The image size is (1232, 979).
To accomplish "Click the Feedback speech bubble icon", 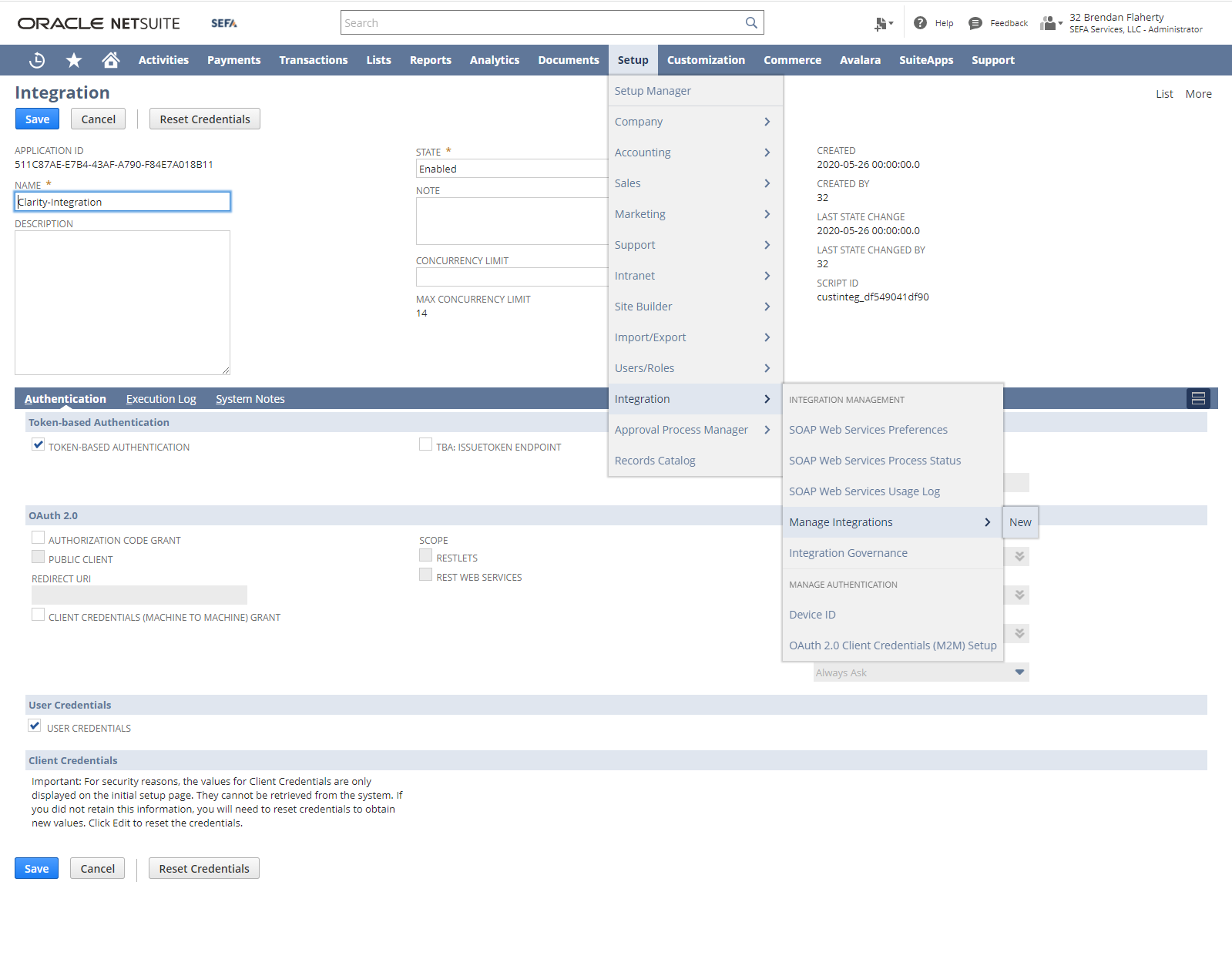I will [975, 23].
